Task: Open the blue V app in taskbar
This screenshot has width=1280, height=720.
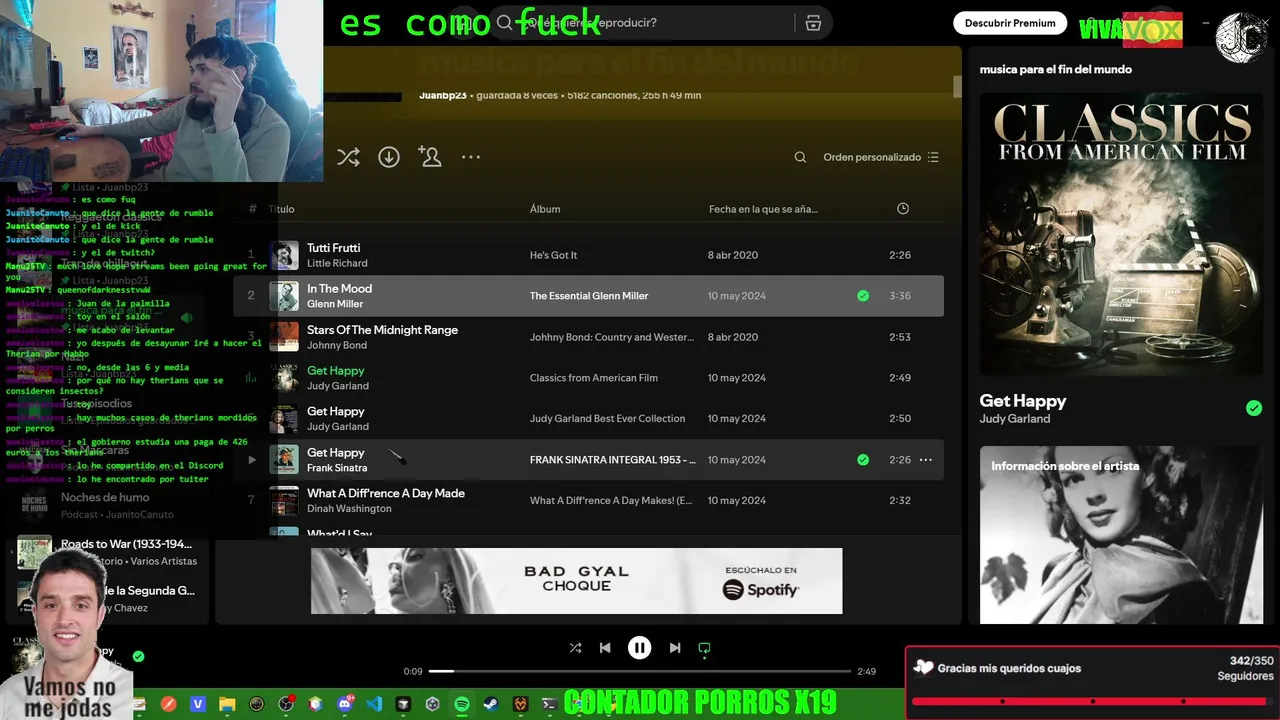Action: click(198, 705)
